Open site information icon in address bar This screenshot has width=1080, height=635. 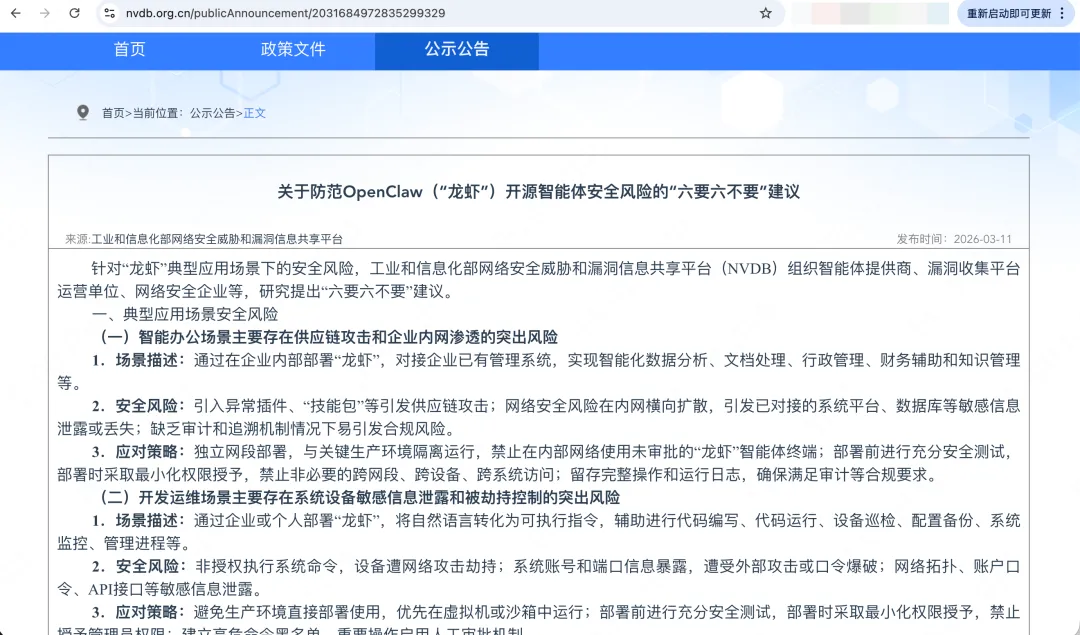click(110, 13)
